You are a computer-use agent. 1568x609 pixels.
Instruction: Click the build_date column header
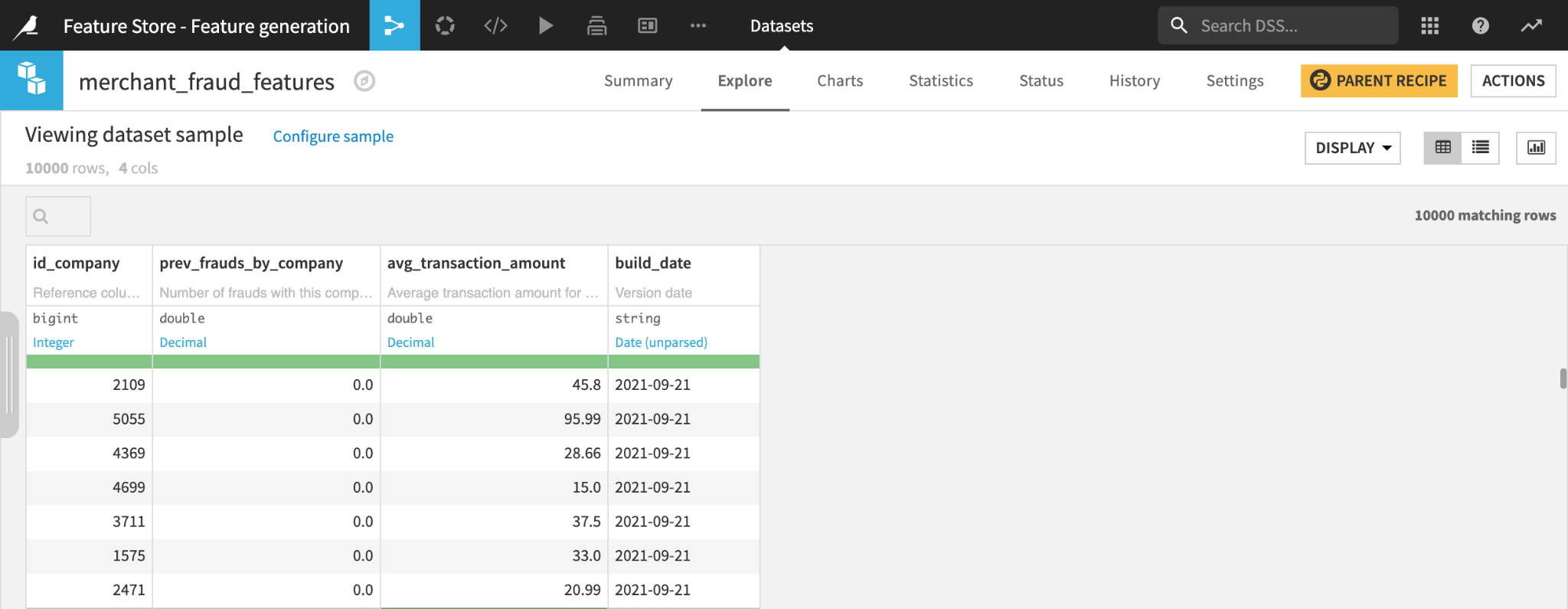pyautogui.click(x=653, y=263)
